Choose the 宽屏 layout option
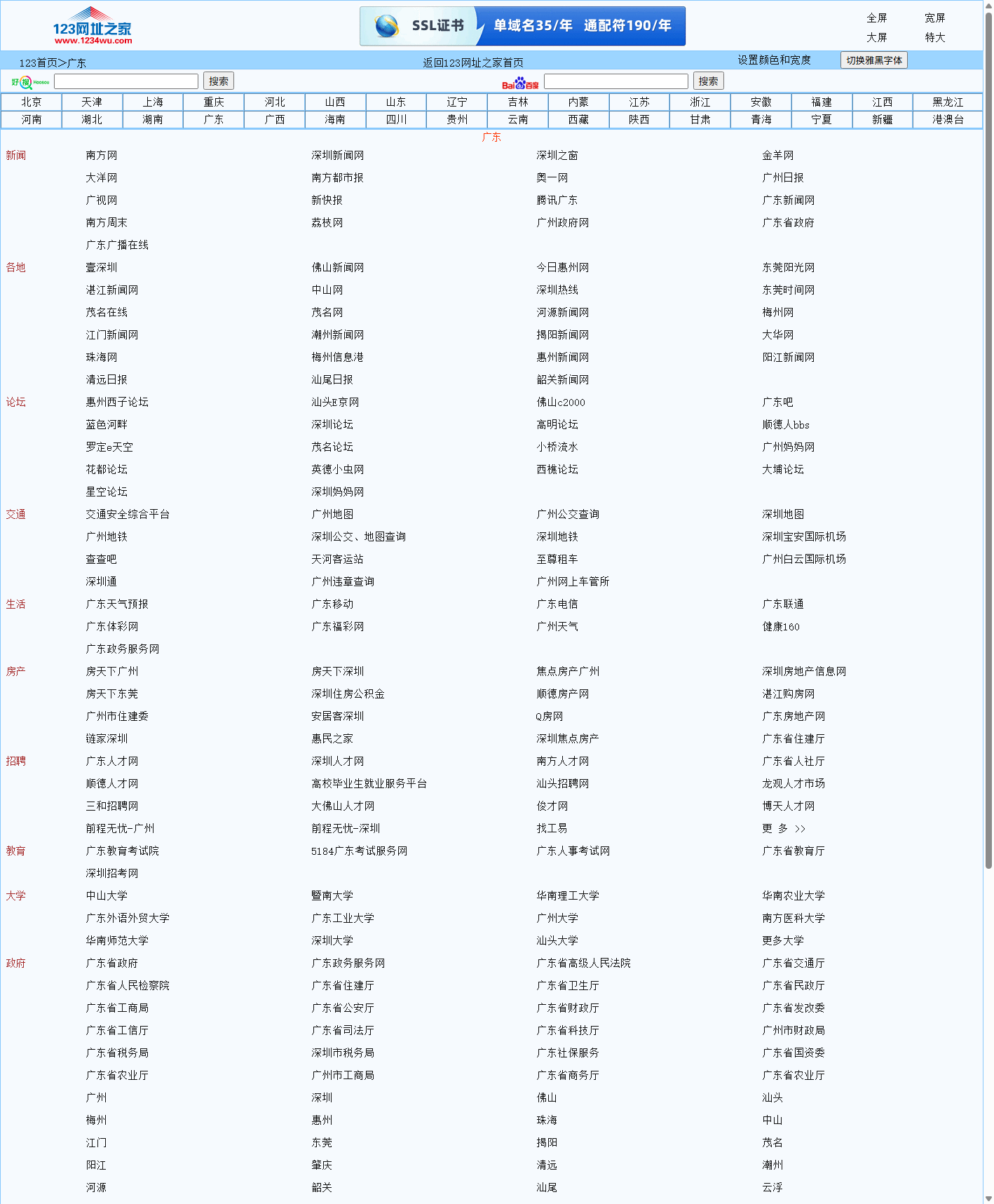This screenshot has width=994, height=1204. (x=934, y=18)
